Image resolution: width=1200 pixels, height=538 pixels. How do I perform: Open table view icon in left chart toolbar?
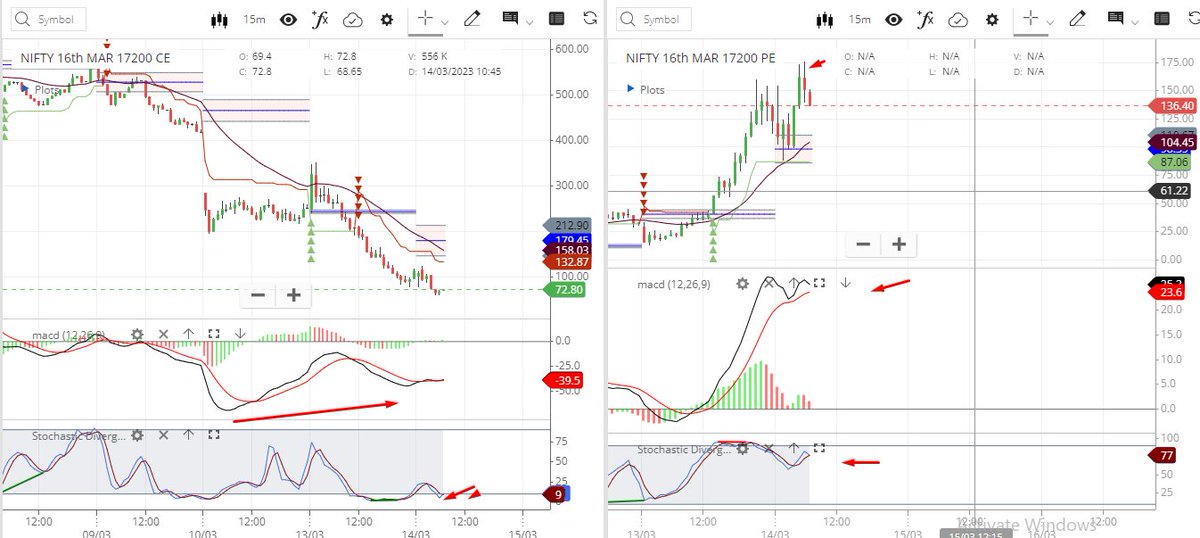557,19
